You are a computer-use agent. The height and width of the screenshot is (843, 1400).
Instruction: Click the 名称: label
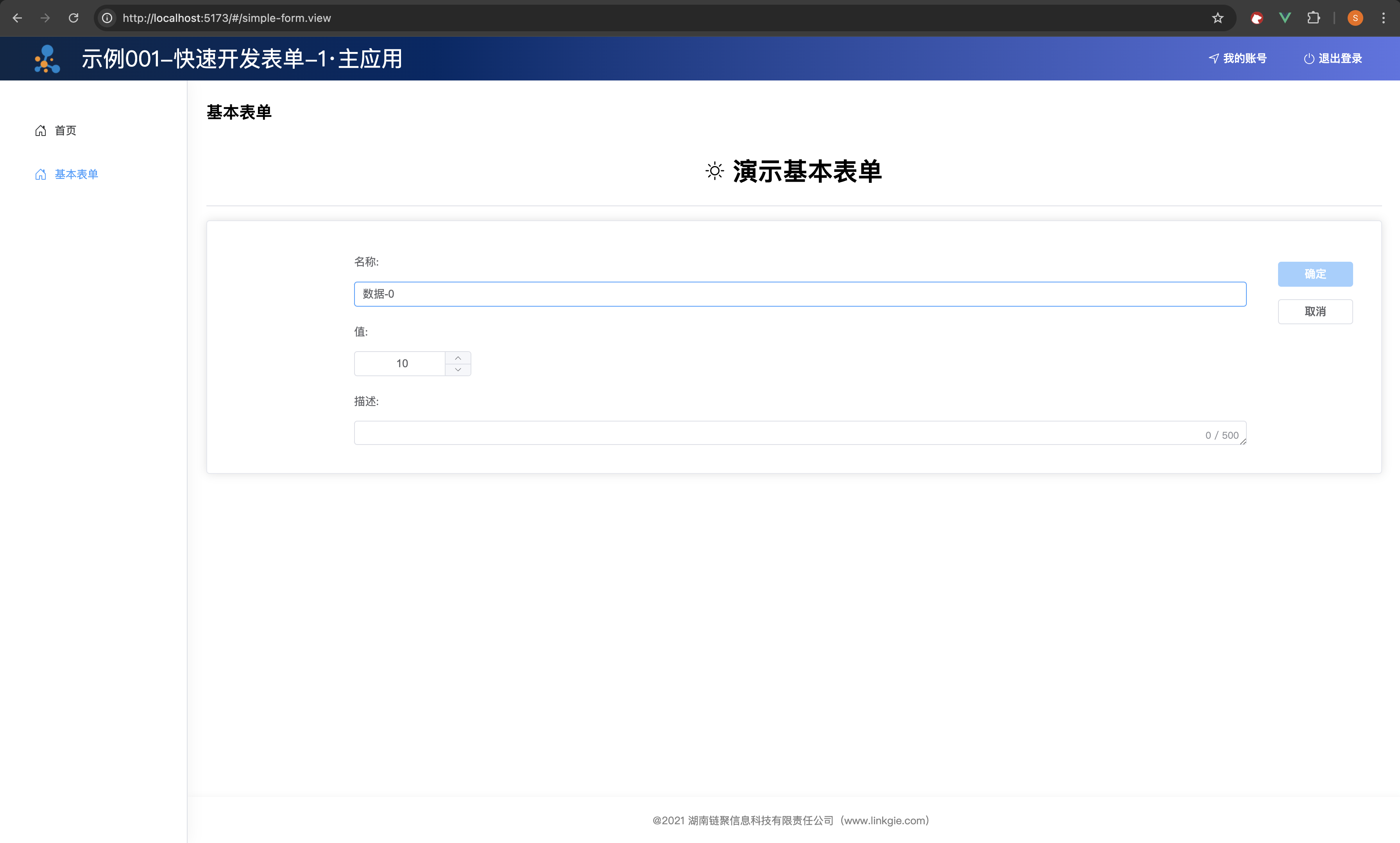tap(367, 262)
